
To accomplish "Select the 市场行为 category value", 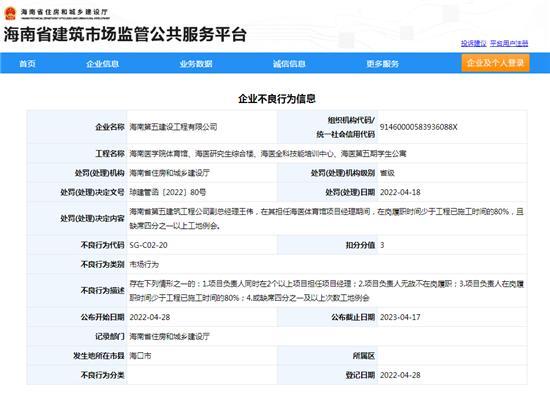I will coord(144,264).
